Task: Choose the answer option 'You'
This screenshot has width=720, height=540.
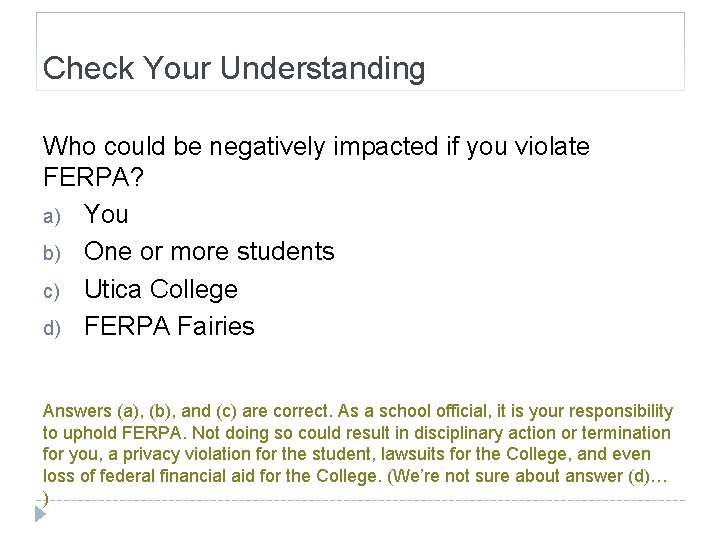Action: 106,214
